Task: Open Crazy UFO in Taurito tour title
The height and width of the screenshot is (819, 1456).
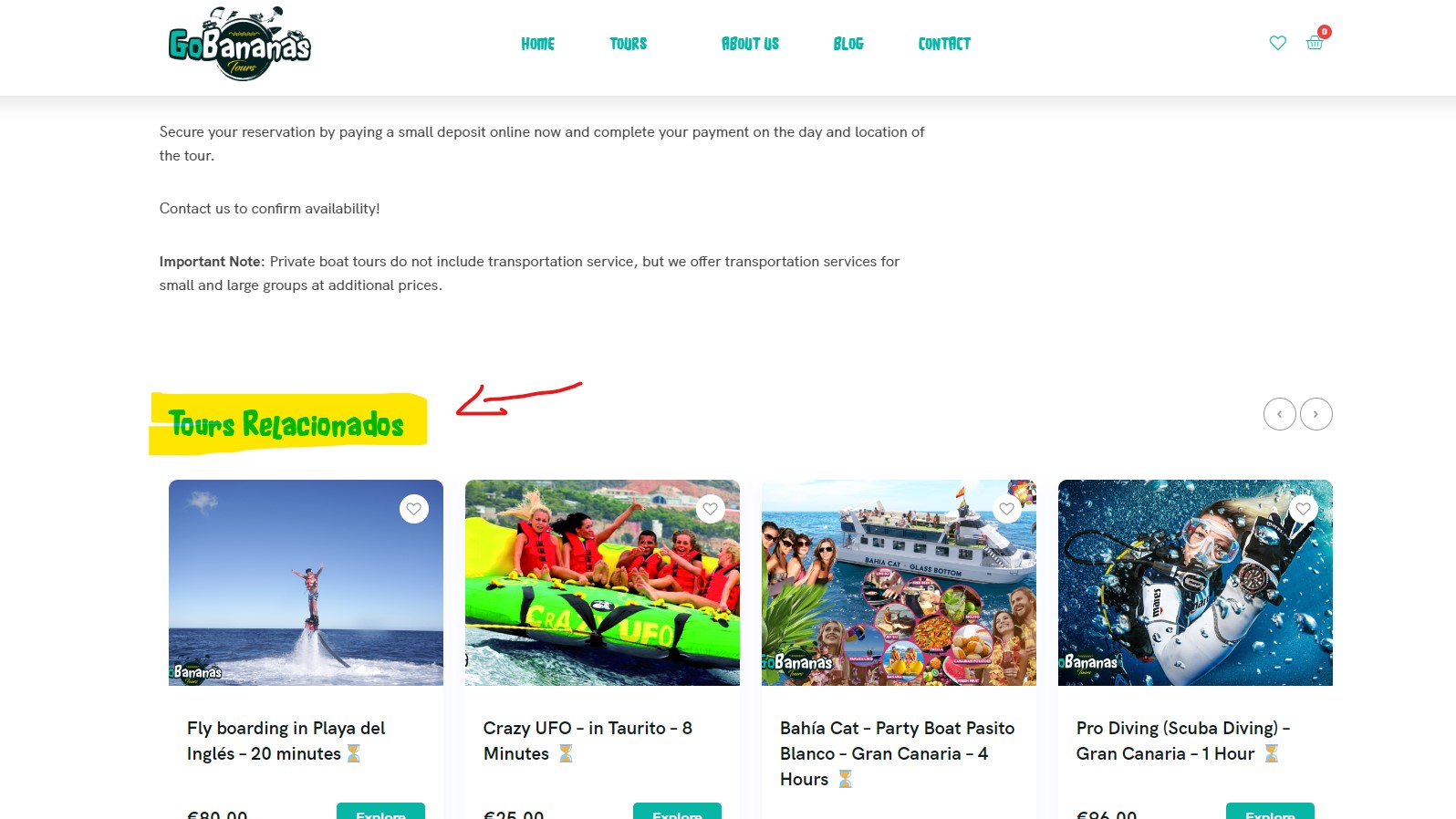Action: pyautogui.click(x=588, y=741)
